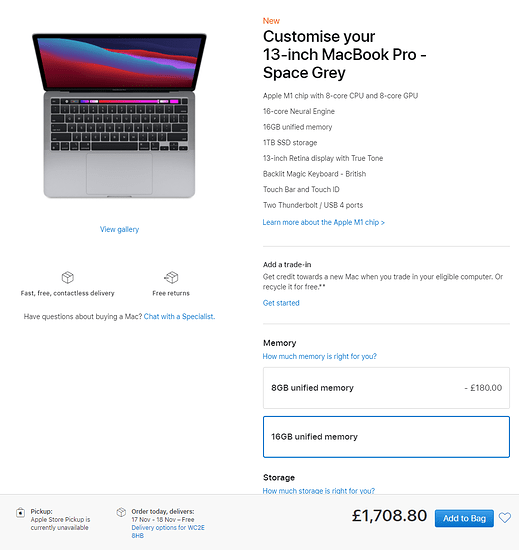
Task: Select the 16GB unified memory option
Action: 386,437
